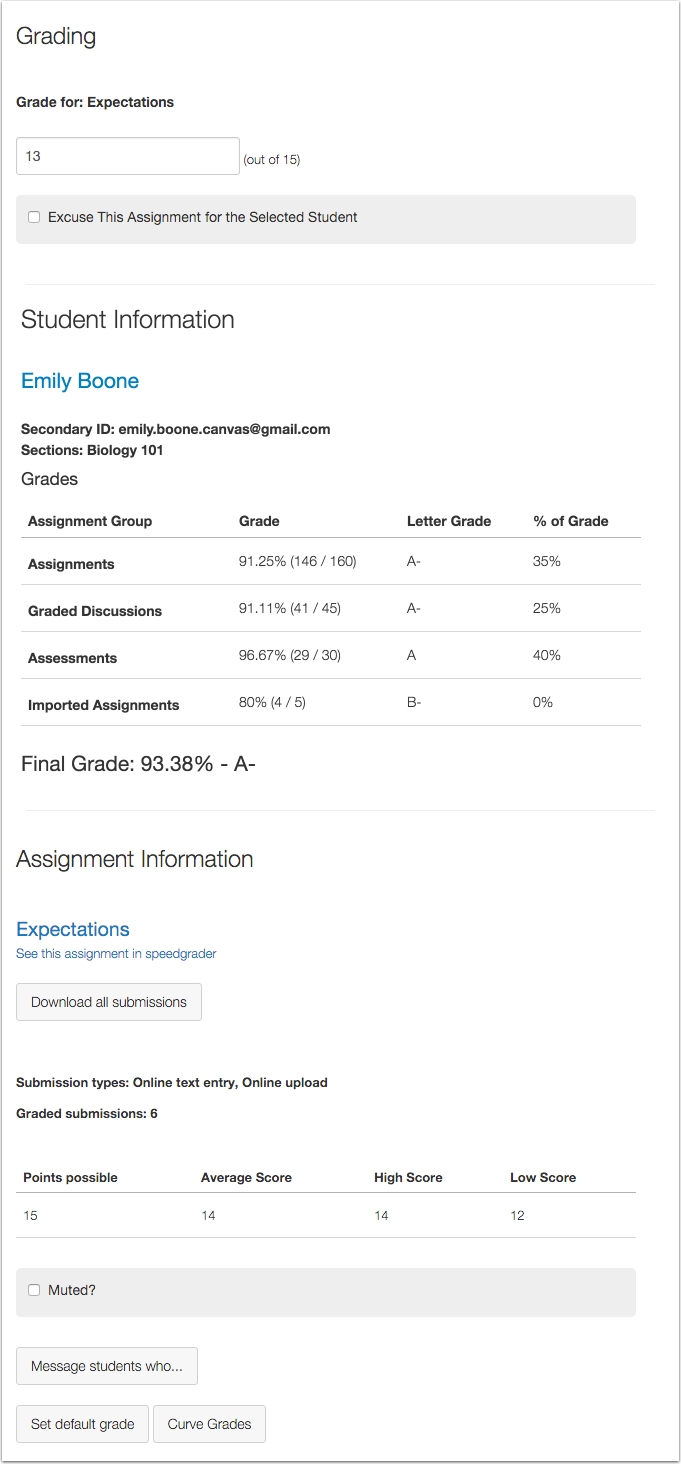Select the Imported Assignments group row
Viewport: 681px width, 1464px height.
[x=331, y=703]
